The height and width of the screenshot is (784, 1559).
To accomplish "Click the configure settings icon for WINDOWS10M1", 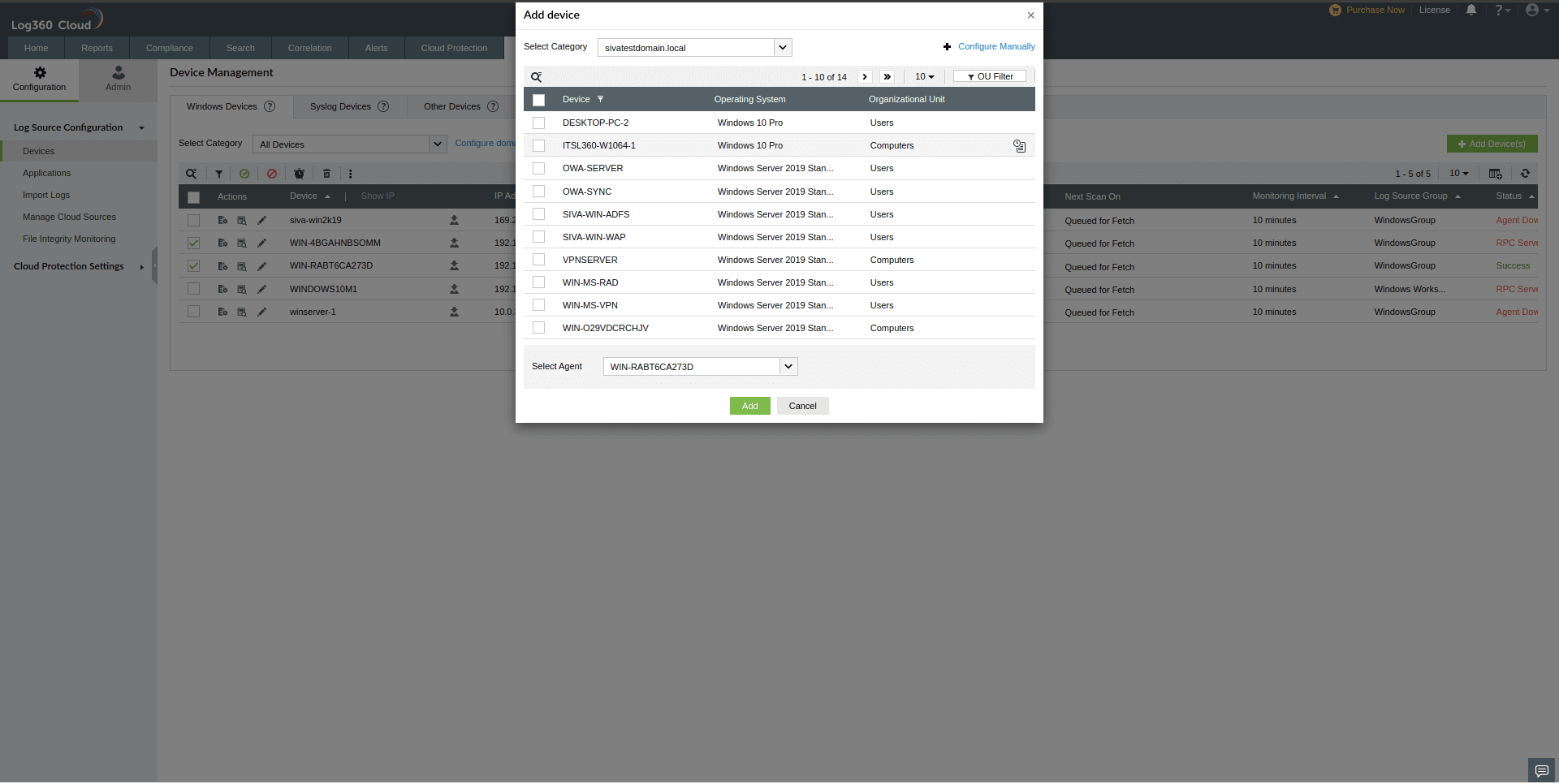I will coord(222,289).
